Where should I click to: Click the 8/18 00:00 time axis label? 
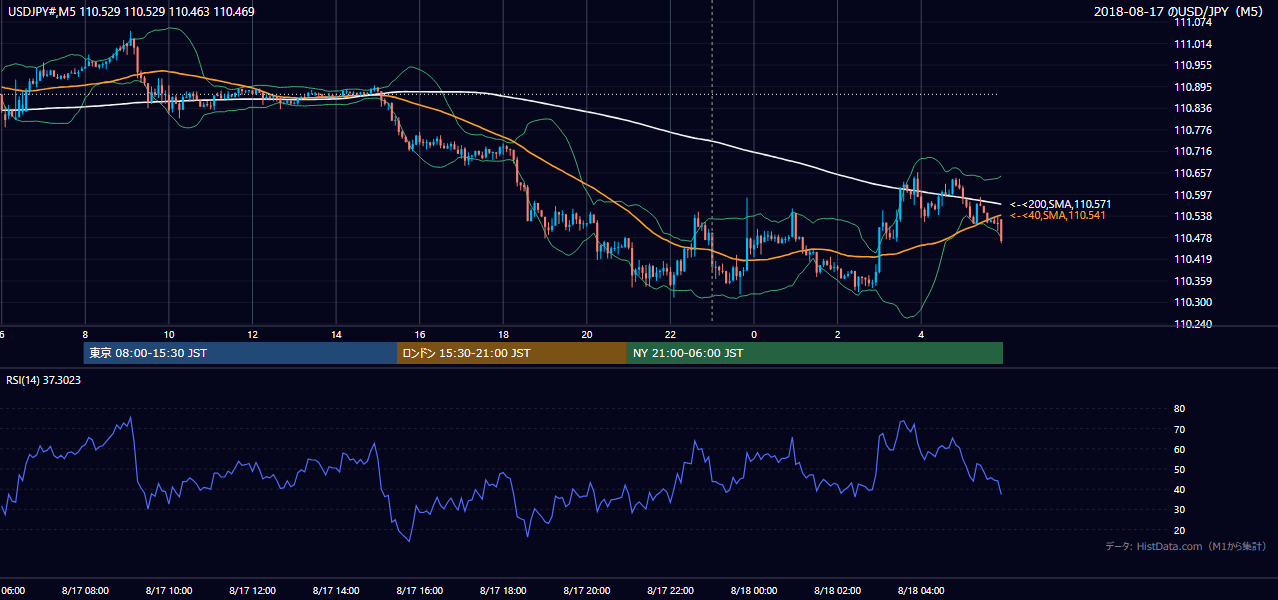[754, 590]
